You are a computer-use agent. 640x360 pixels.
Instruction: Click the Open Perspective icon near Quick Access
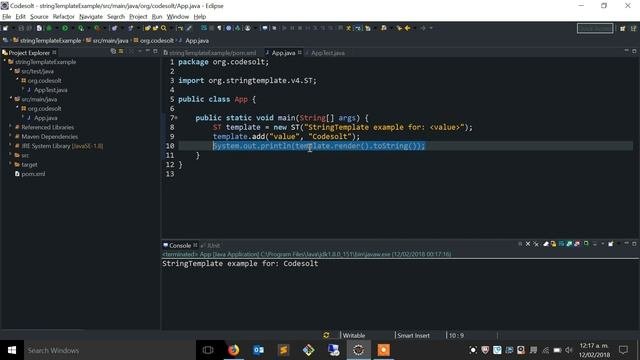coord(622,28)
